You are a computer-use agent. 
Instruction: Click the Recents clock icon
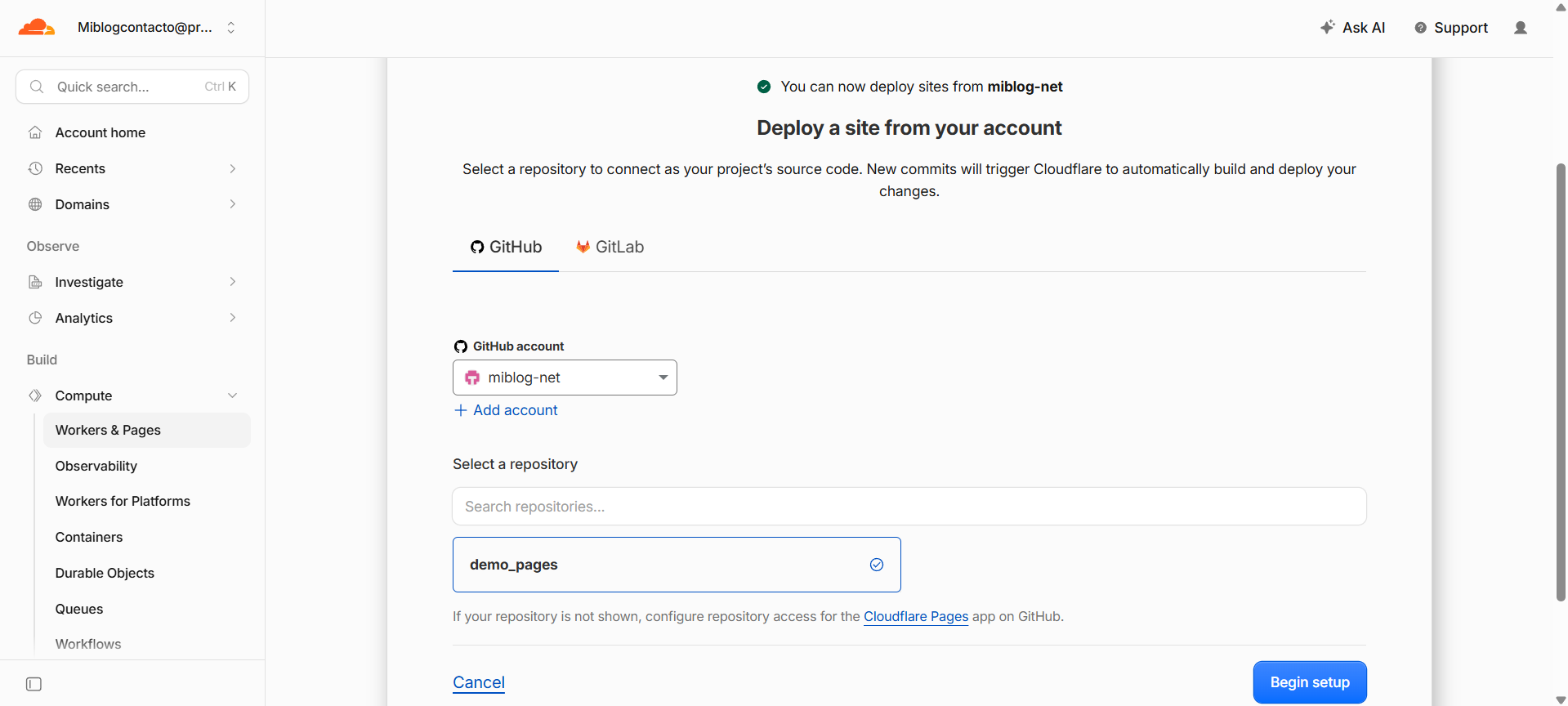(35, 168)
